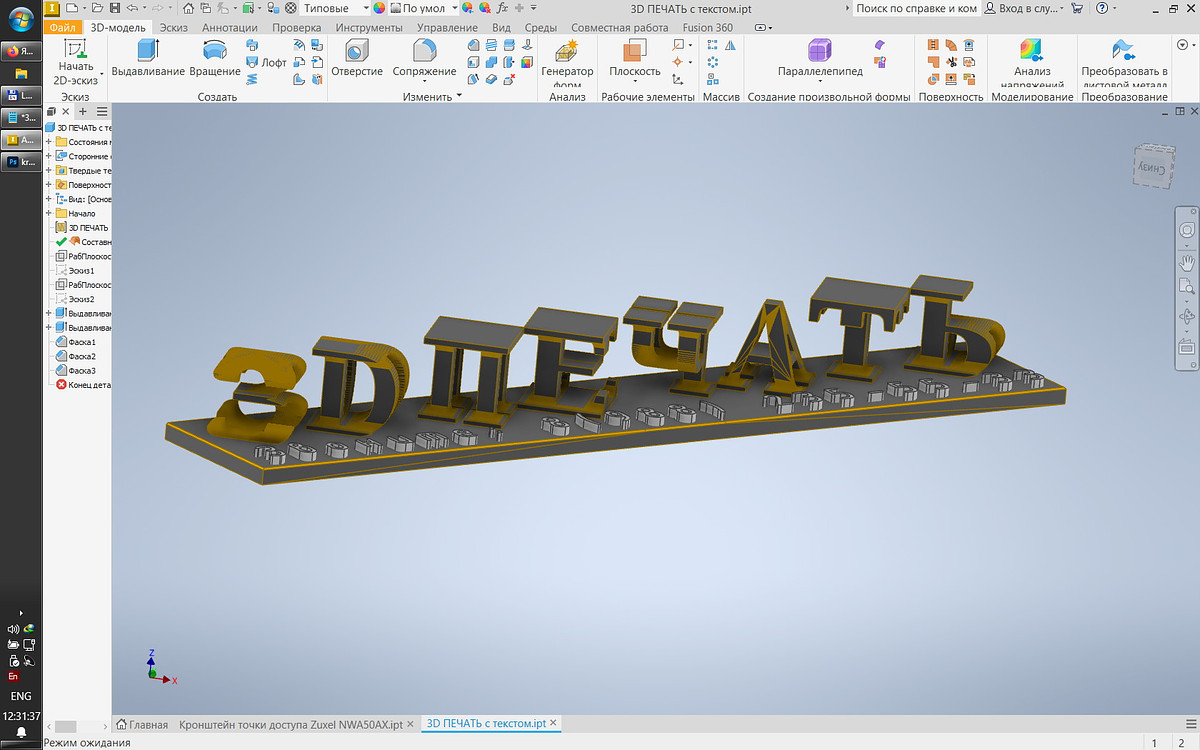Screen dimensions: 1200x750
Task: Switch to the Эскиз ribbon tab
Action: pyautogui.click(x=175, y=28)
